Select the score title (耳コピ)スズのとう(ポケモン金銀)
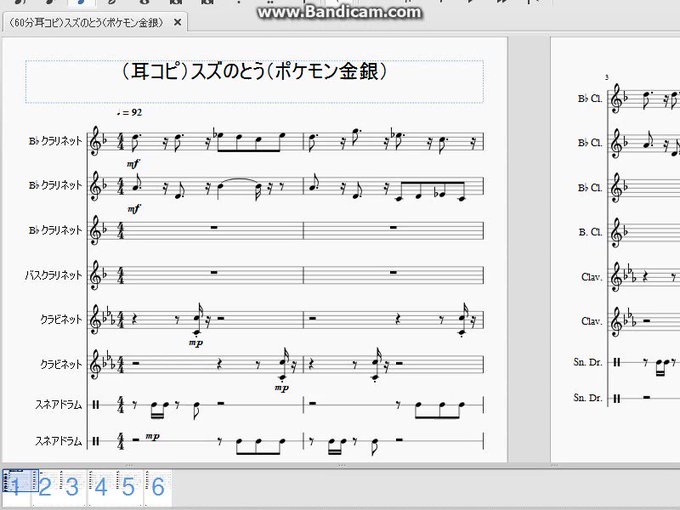Screen dimensions: 680x510 [254, 72]
